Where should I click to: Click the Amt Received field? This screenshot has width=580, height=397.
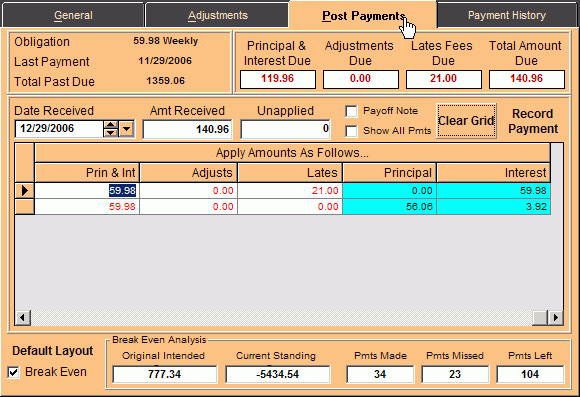click(188, 129)
